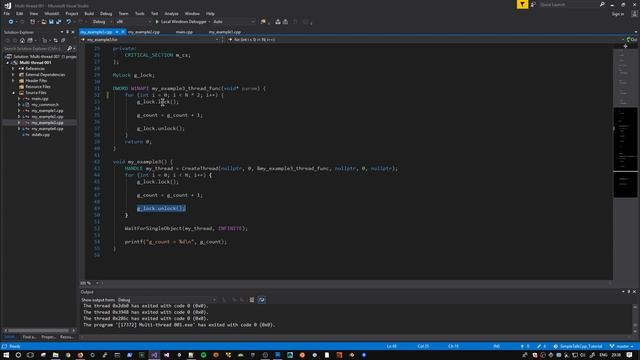Expand the References node
The image size is (640, 360).
(13, 69)
